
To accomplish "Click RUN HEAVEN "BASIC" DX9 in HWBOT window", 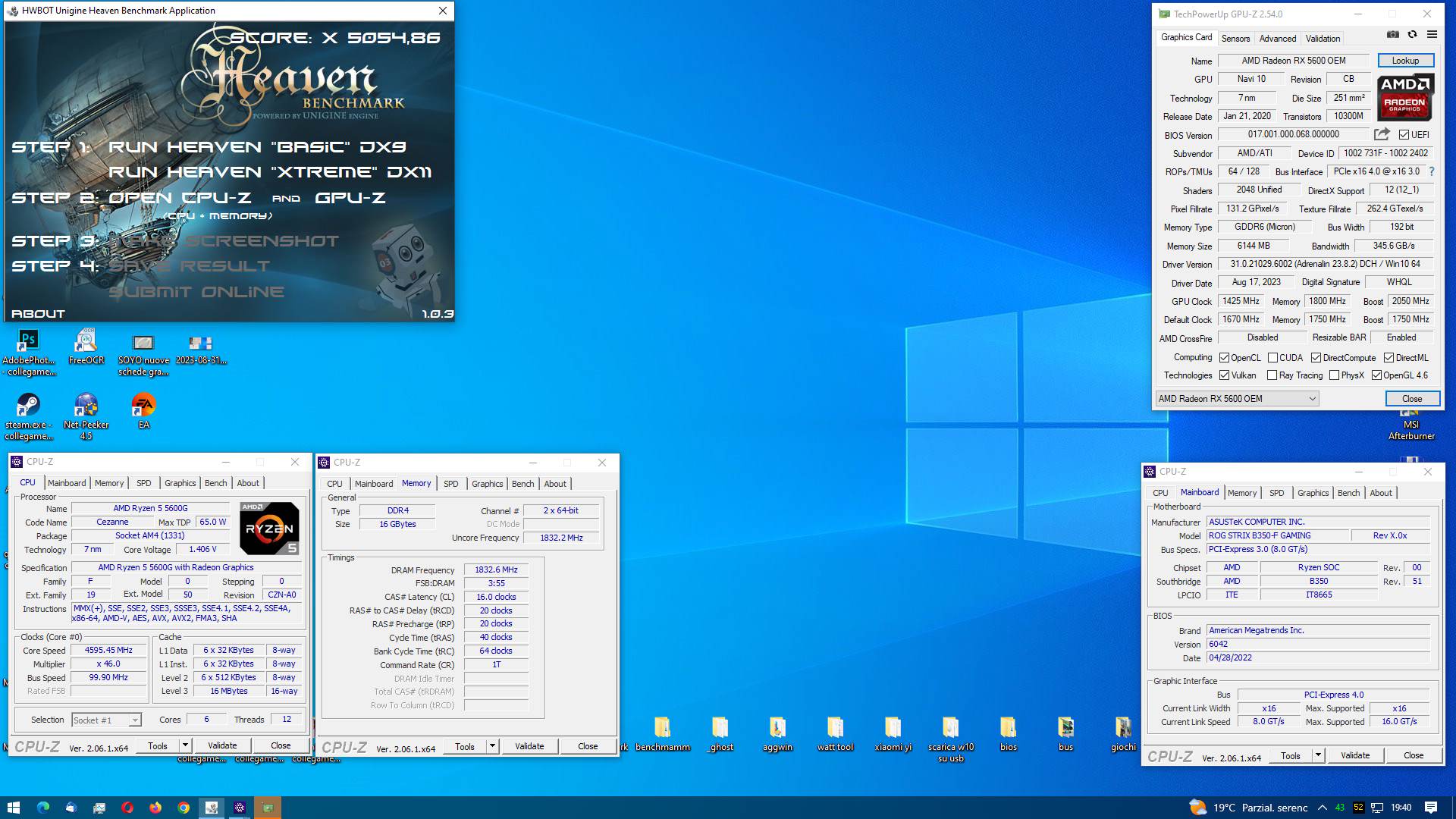I will point(257,147).
